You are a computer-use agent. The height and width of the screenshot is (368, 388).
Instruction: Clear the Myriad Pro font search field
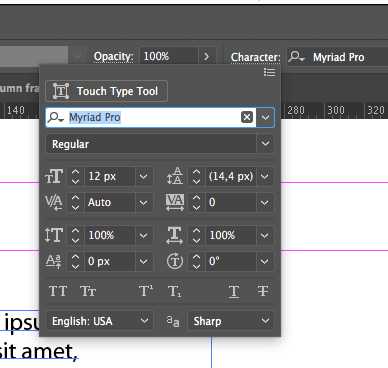247,117
